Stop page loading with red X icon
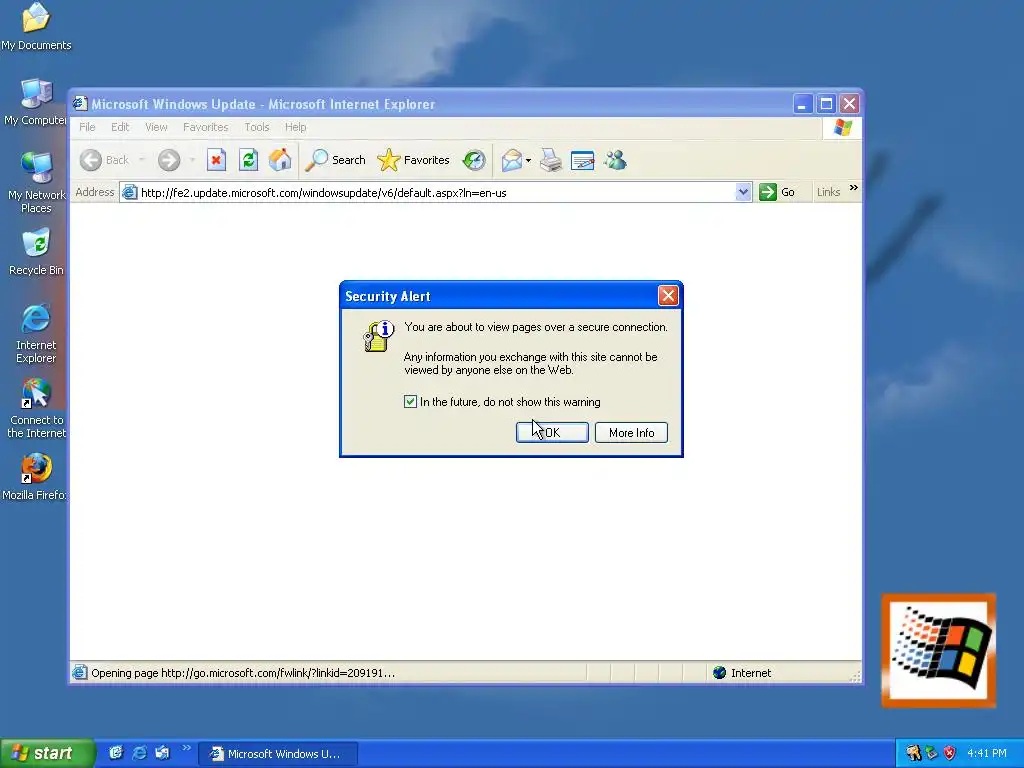The image size is (1024, 768). click(216, 160)
